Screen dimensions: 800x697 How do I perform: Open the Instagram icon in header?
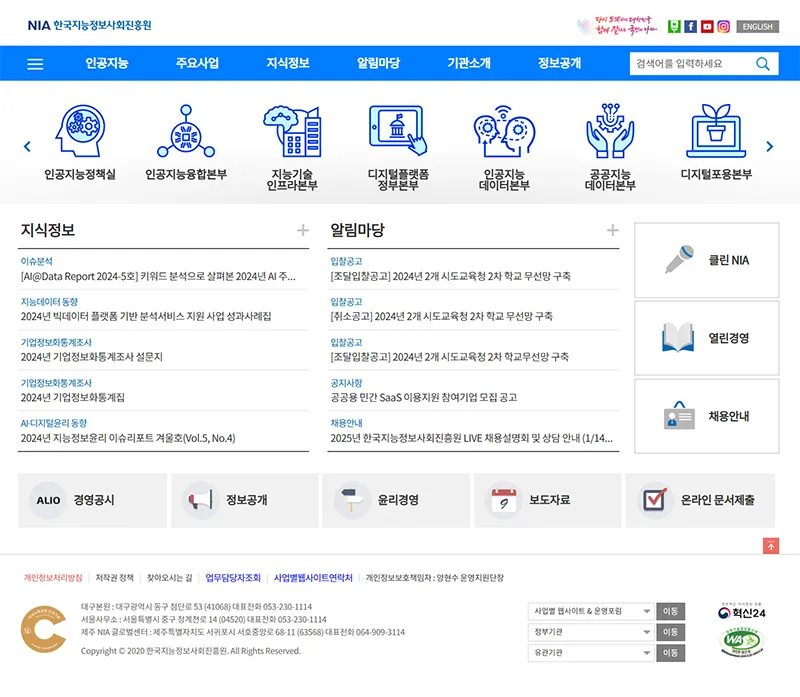[723, 27]
